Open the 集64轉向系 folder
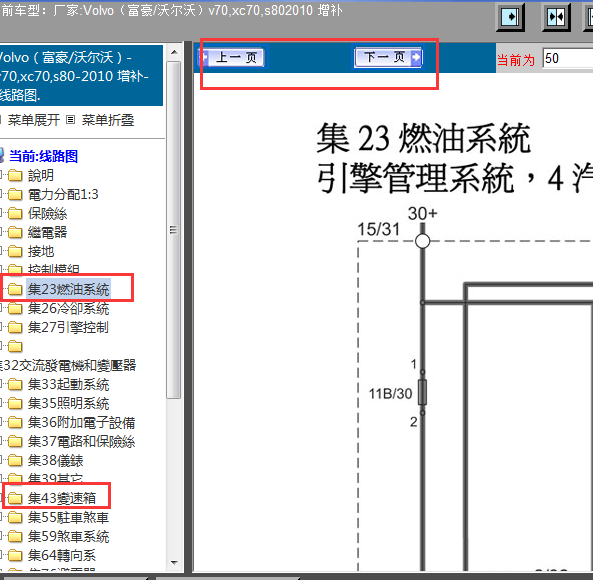This screenshot has height=580, width=593. [62, 555]
